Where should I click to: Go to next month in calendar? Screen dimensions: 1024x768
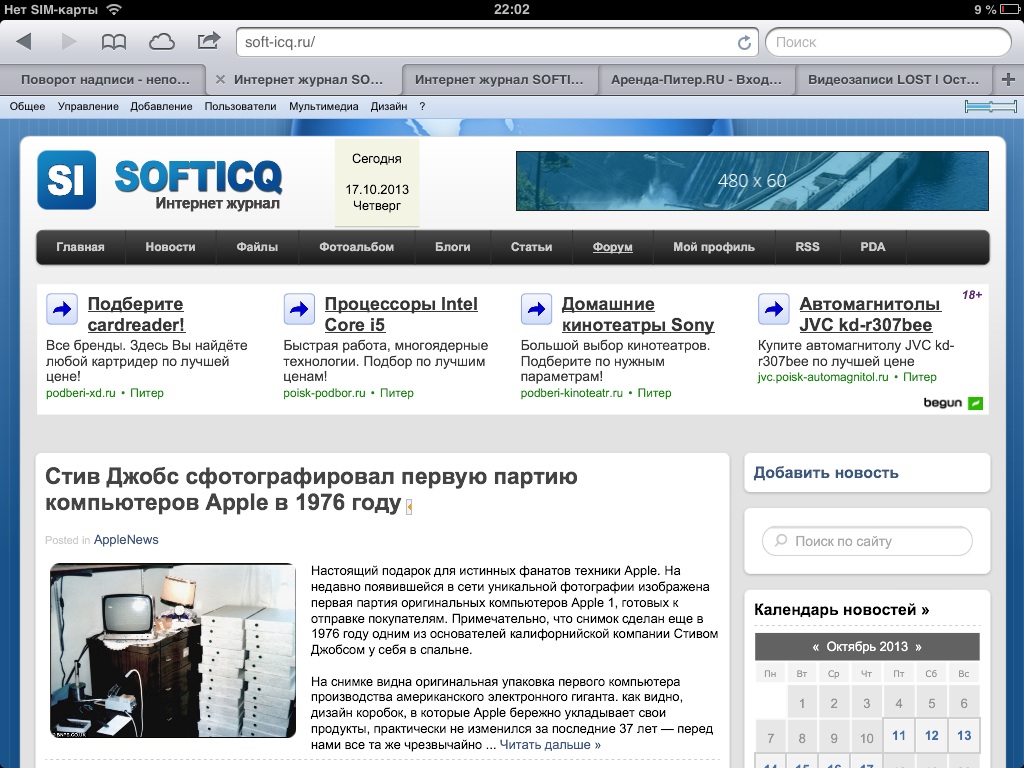click(918, 647)
